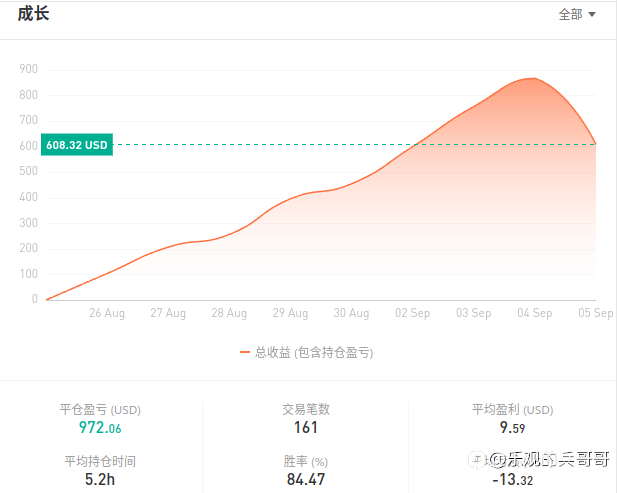Click the 100 y-axis label
Screen dimensions: 617x493
pos(29,274)
